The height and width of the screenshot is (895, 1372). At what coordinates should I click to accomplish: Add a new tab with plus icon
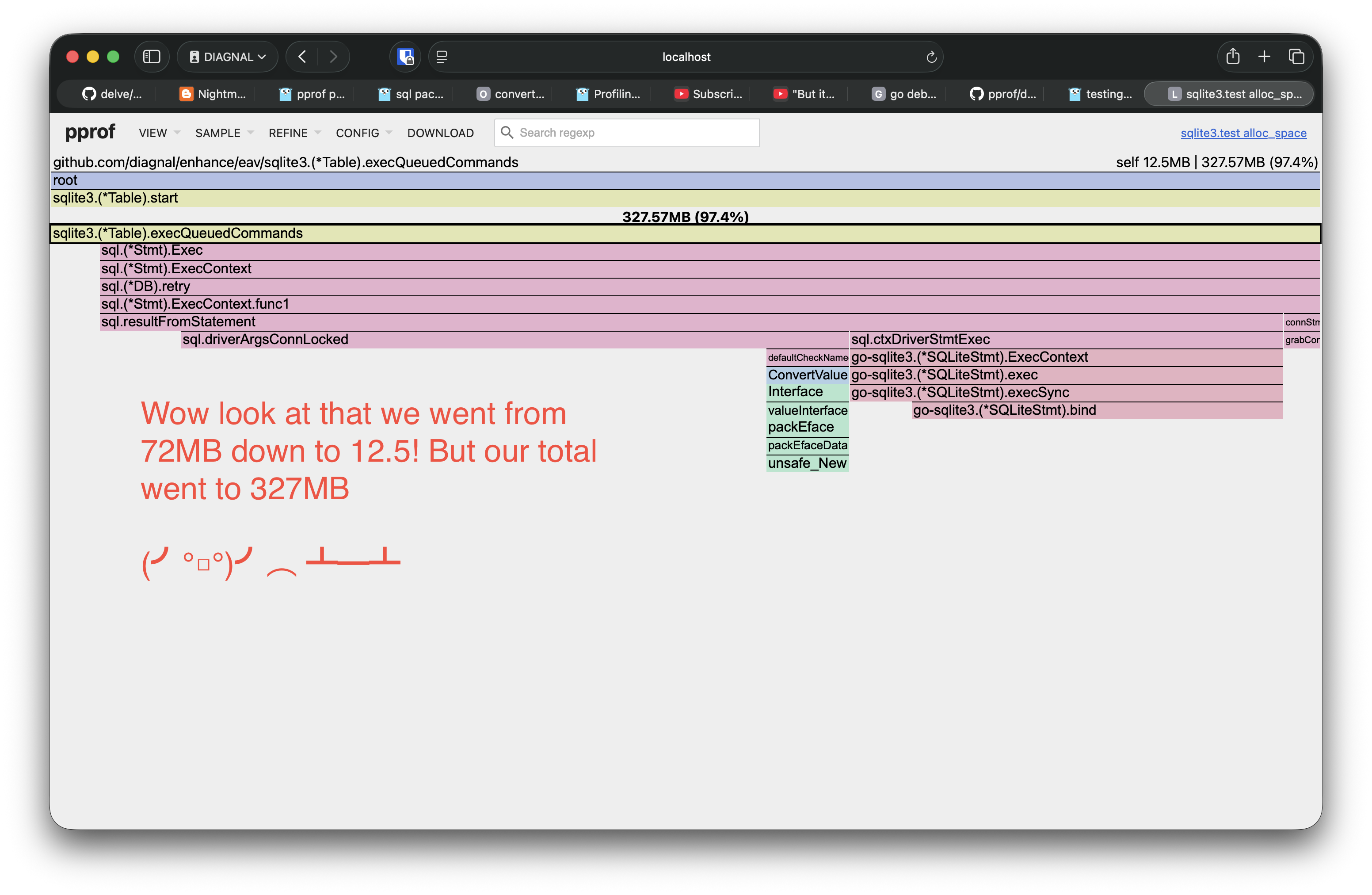pyautogui.click(x=1264, y=57)
